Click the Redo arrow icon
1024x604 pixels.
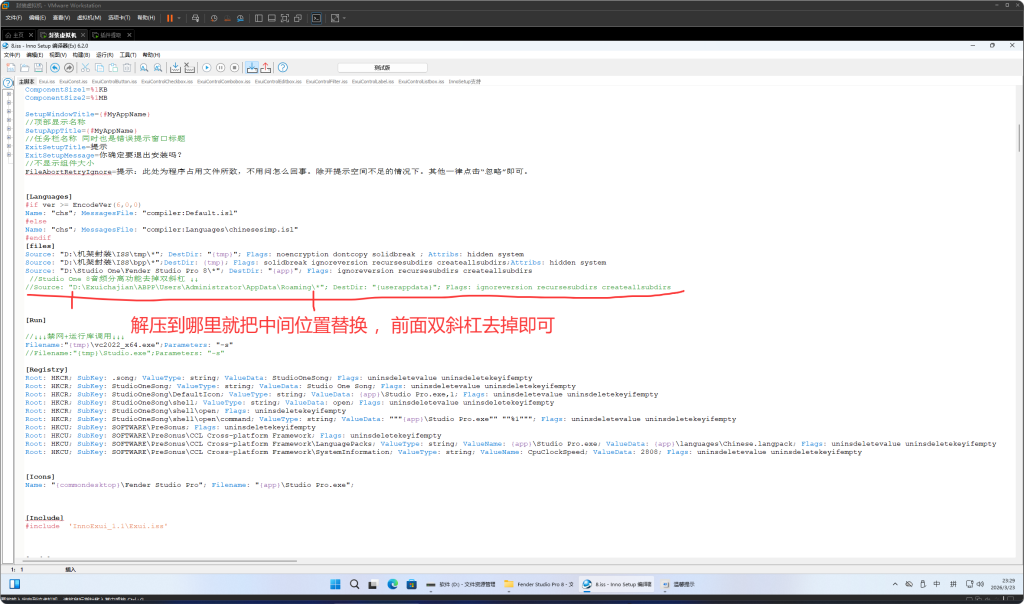click(x=69, y=67)
